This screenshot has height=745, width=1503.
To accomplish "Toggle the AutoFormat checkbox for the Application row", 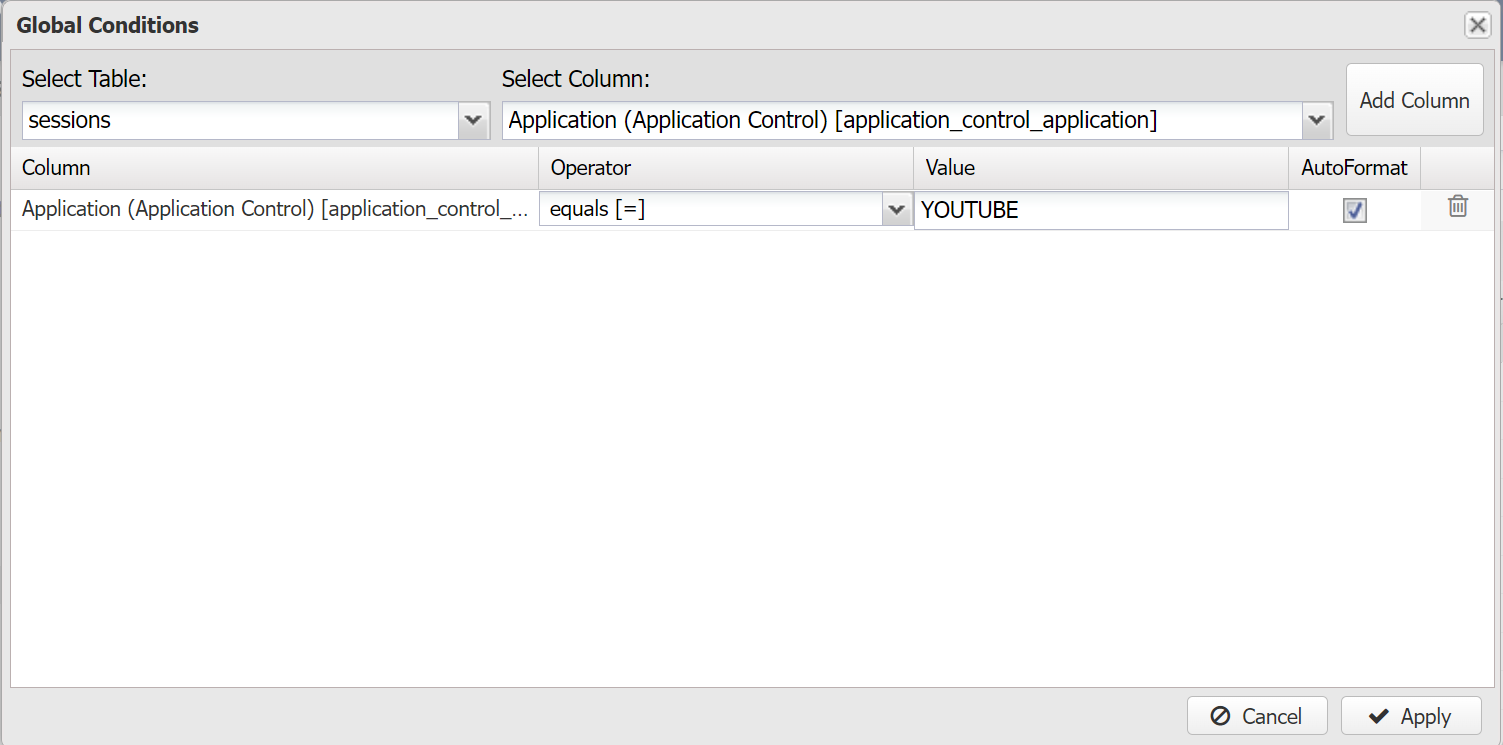I will point(1354,210).
